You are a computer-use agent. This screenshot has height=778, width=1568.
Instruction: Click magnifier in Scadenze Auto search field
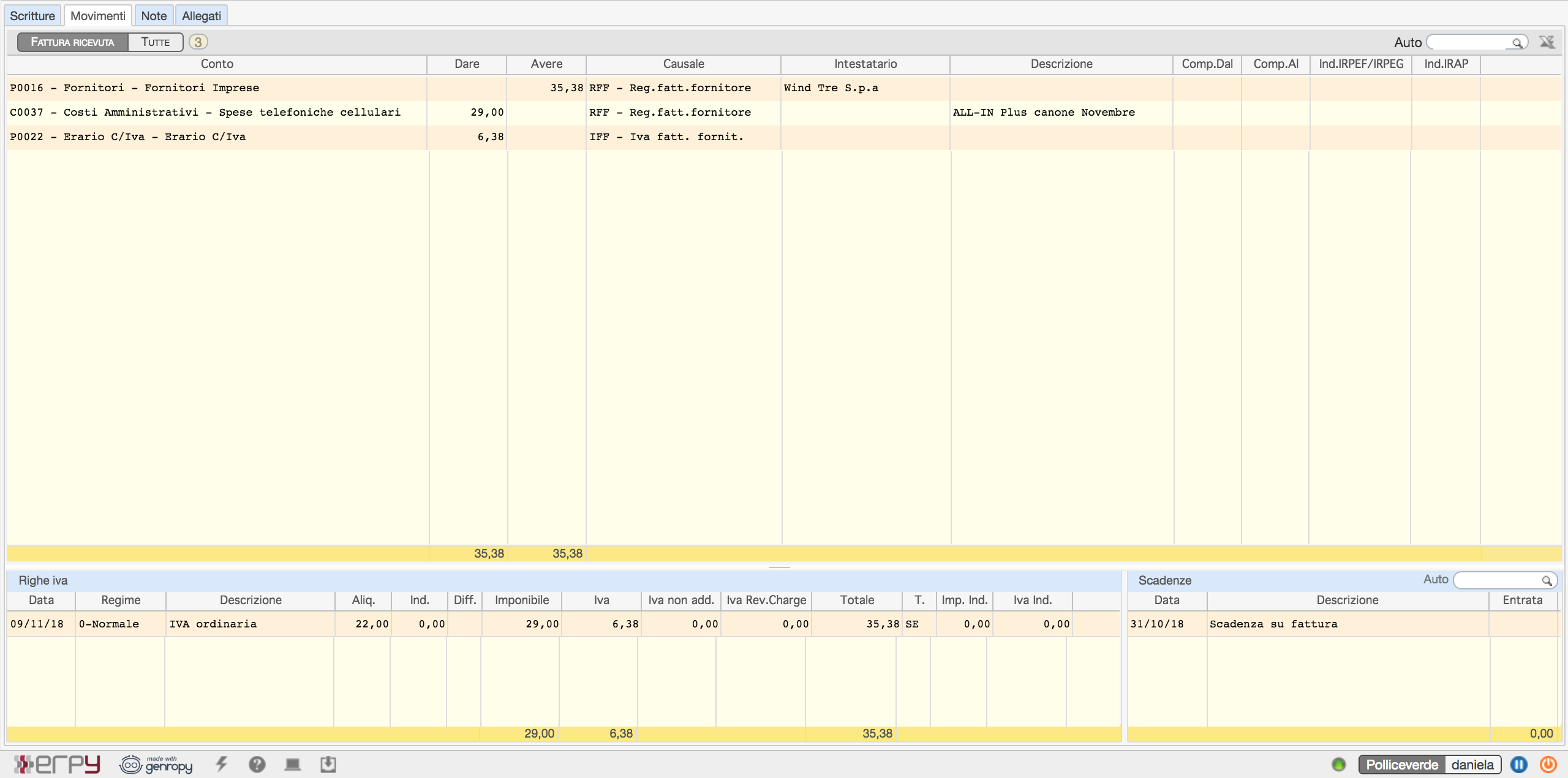coord(1546,580)
